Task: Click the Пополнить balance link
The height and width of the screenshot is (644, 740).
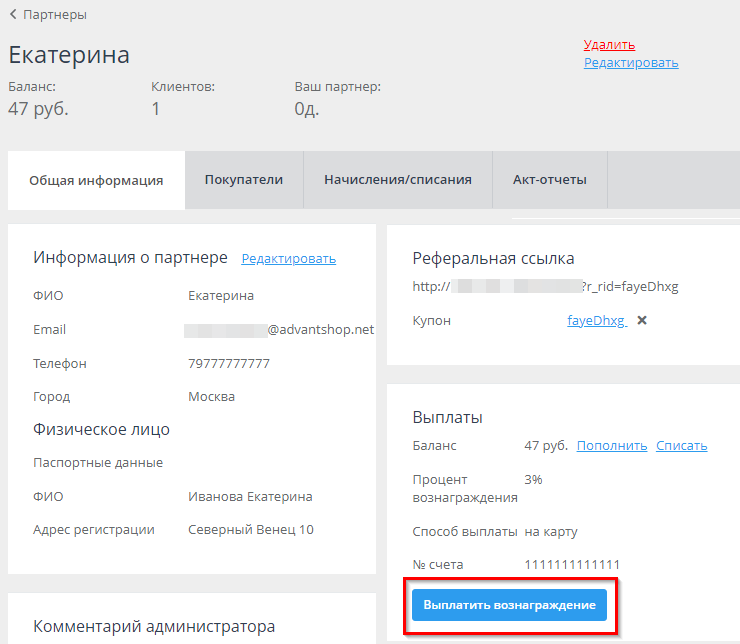Action: [x=611, y=446]
